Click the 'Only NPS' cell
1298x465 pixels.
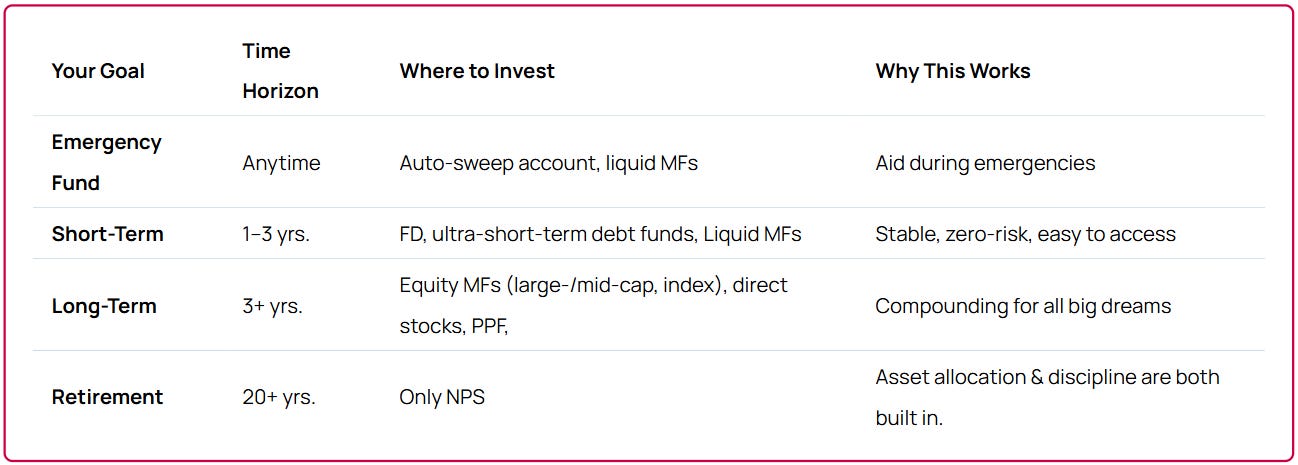coord(441,397)
